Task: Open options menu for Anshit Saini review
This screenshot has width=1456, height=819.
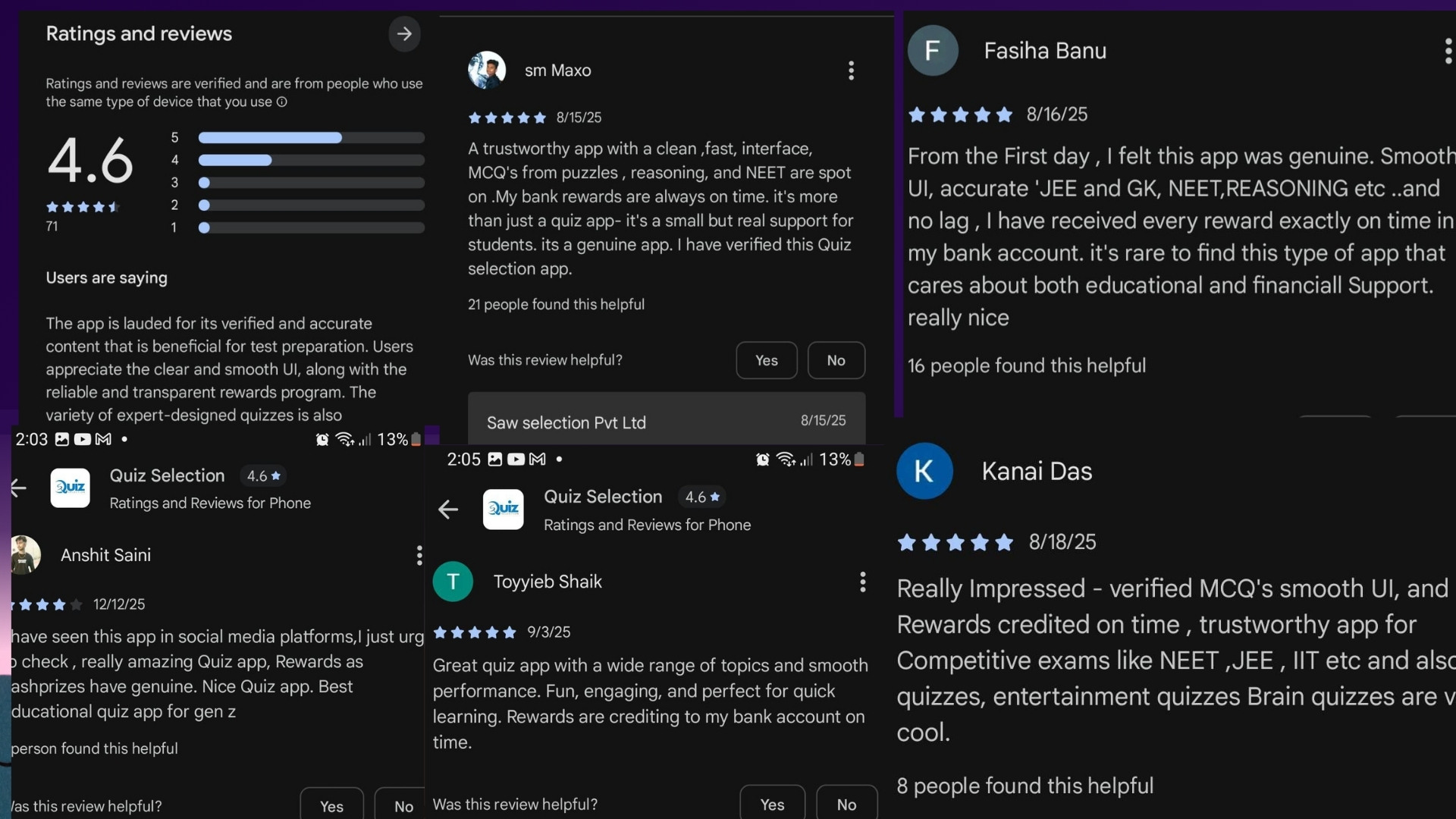Action: 419,556
